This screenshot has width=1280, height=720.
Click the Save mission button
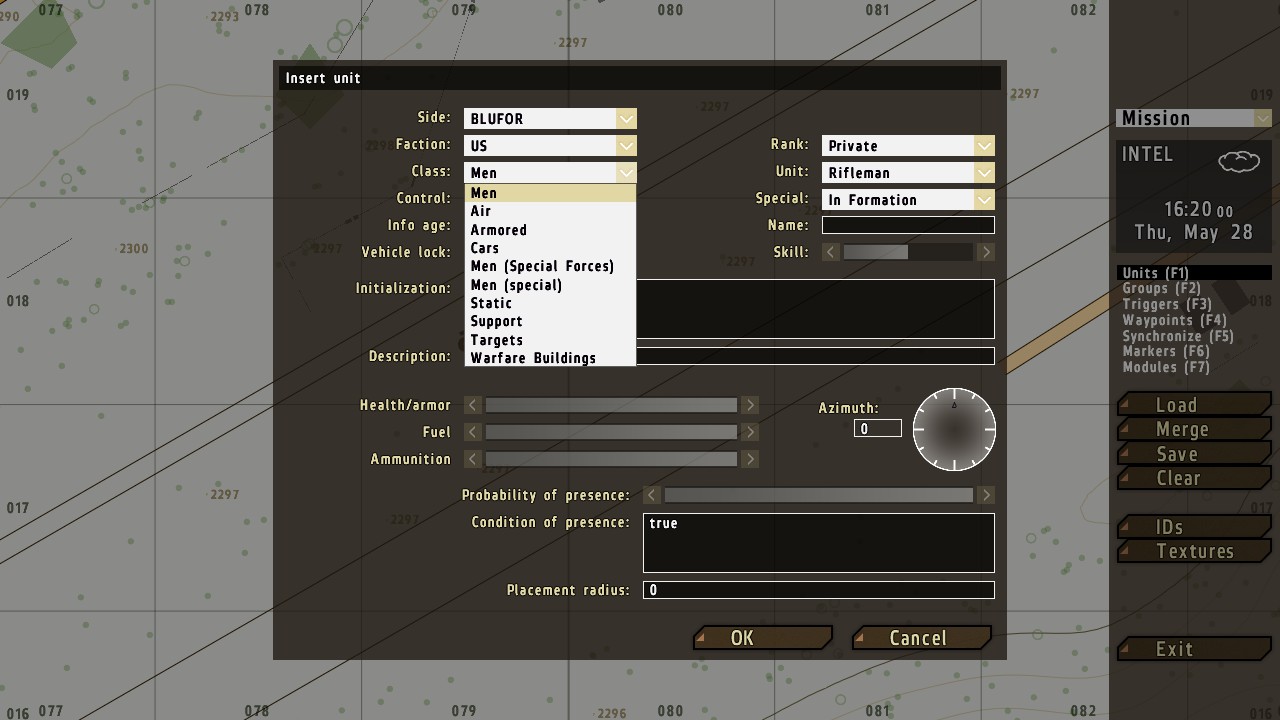1177,454
